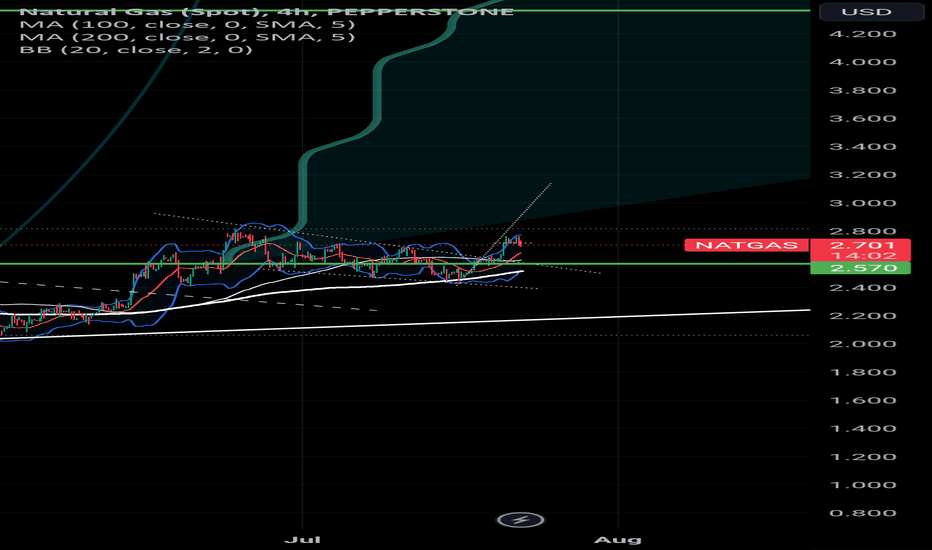Click the 3.400 price axis value

tap(862, 147)
